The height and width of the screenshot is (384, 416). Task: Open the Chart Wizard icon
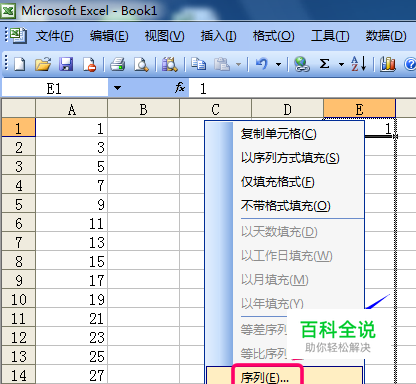[x=388, y=64]
